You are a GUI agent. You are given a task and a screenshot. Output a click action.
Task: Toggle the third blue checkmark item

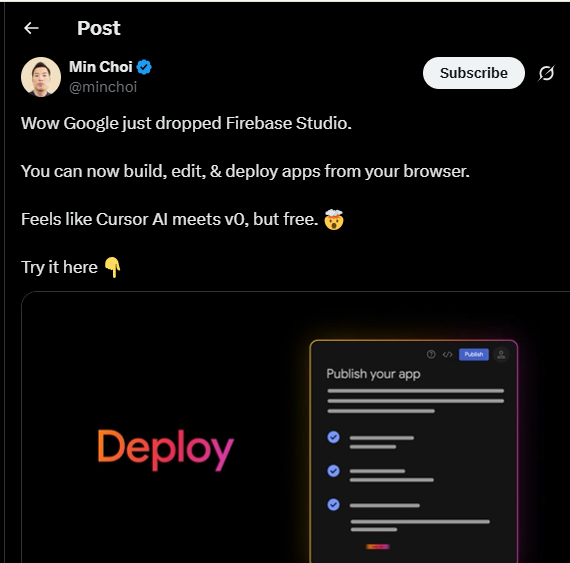(x=333, y=504)
